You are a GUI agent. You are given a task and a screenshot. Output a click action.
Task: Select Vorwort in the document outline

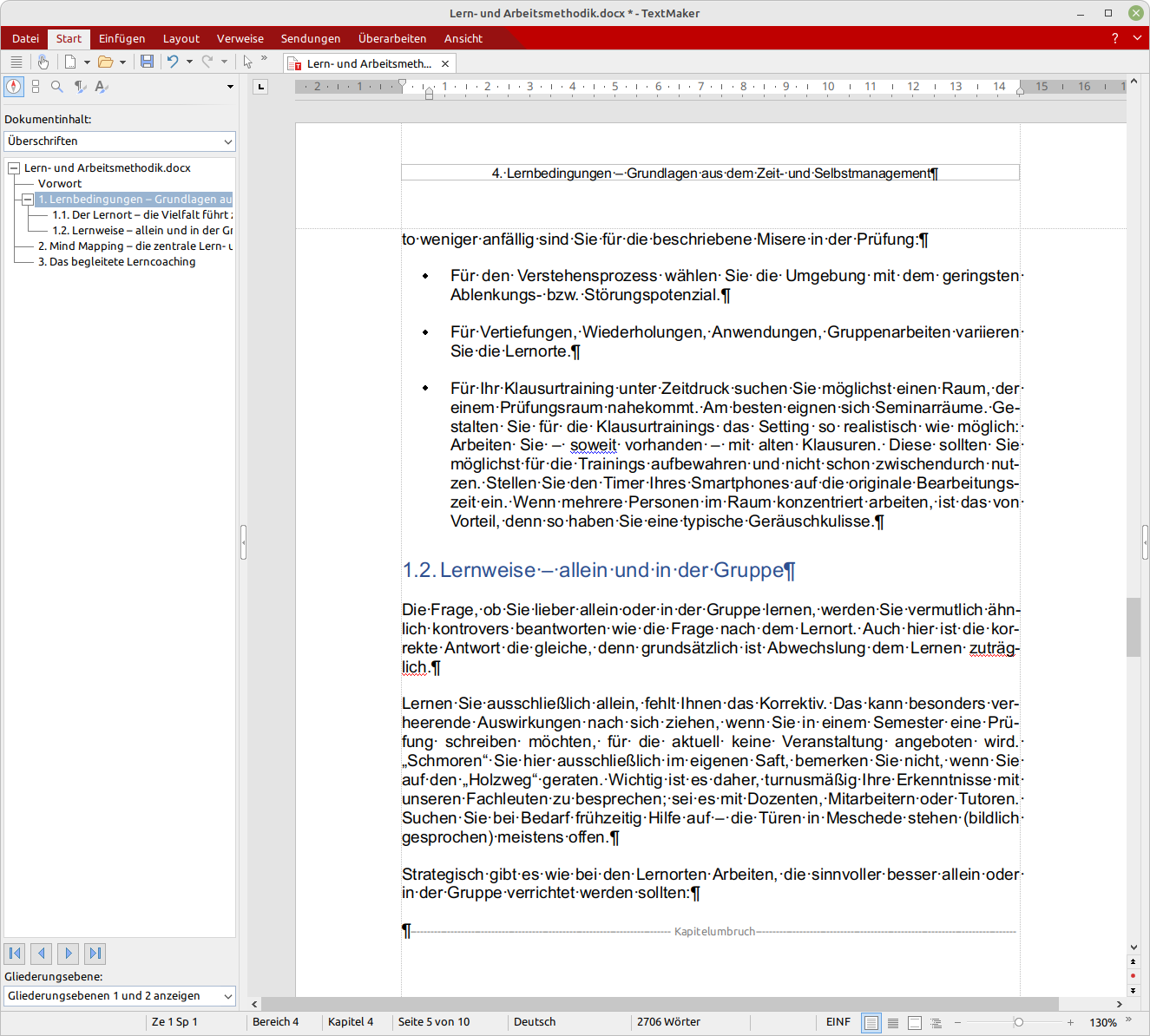(x=60, y=184)
